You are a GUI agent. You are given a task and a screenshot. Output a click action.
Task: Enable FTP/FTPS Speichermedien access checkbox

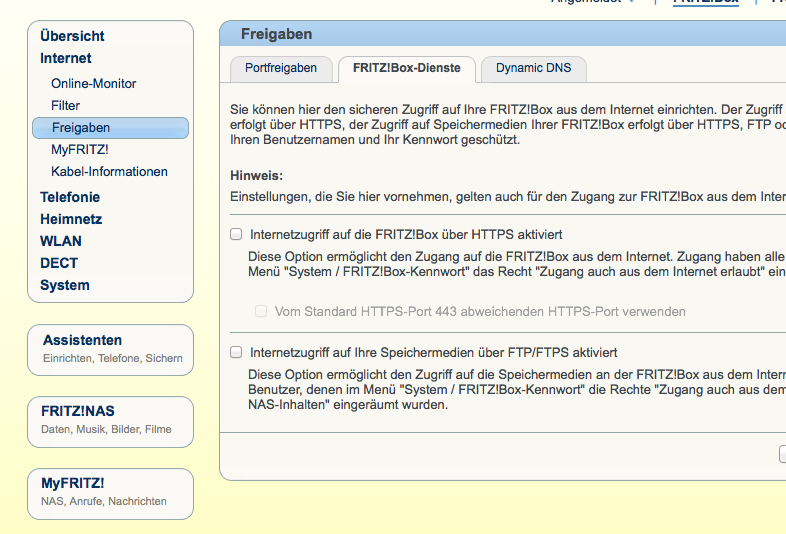(236, 352)
